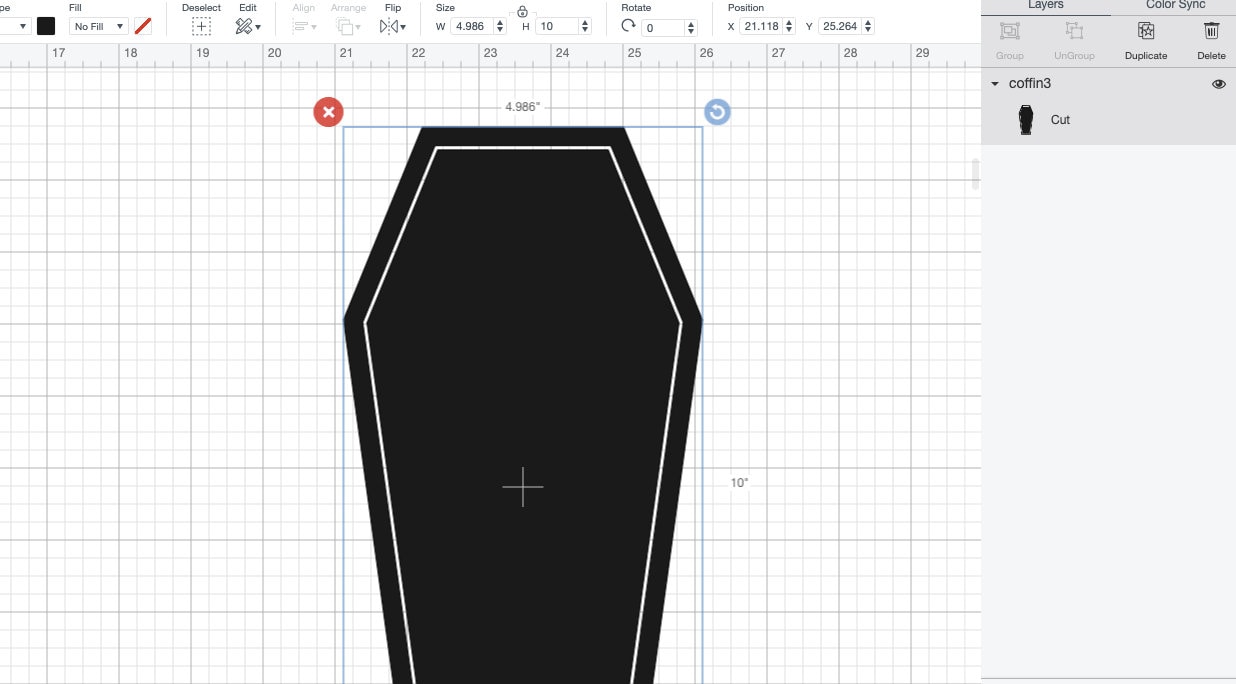Open the Align dropdown
1236x684 pixels.
pyautogui.click(x=304, y=27)
